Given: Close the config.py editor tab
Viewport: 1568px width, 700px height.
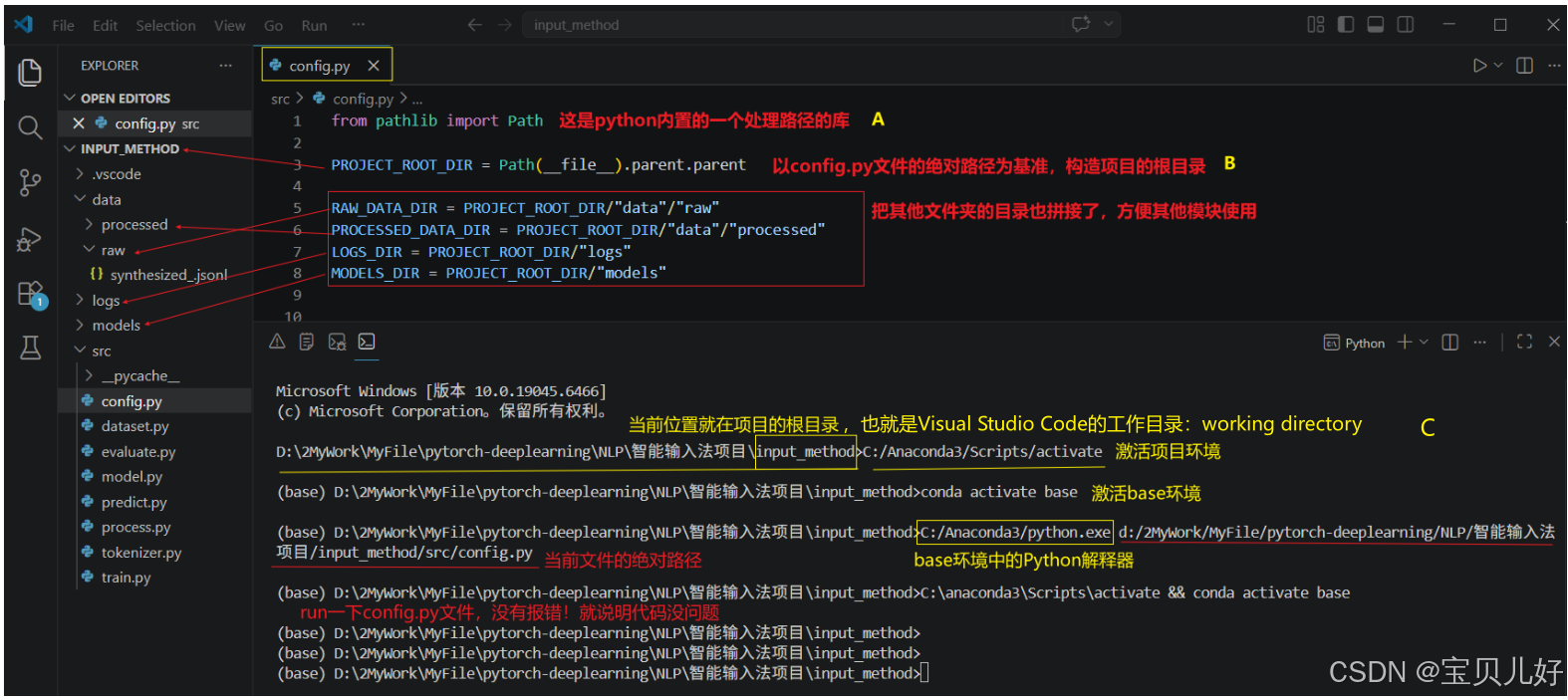Looking at the screenshot, I should click(x=374, y=66).
